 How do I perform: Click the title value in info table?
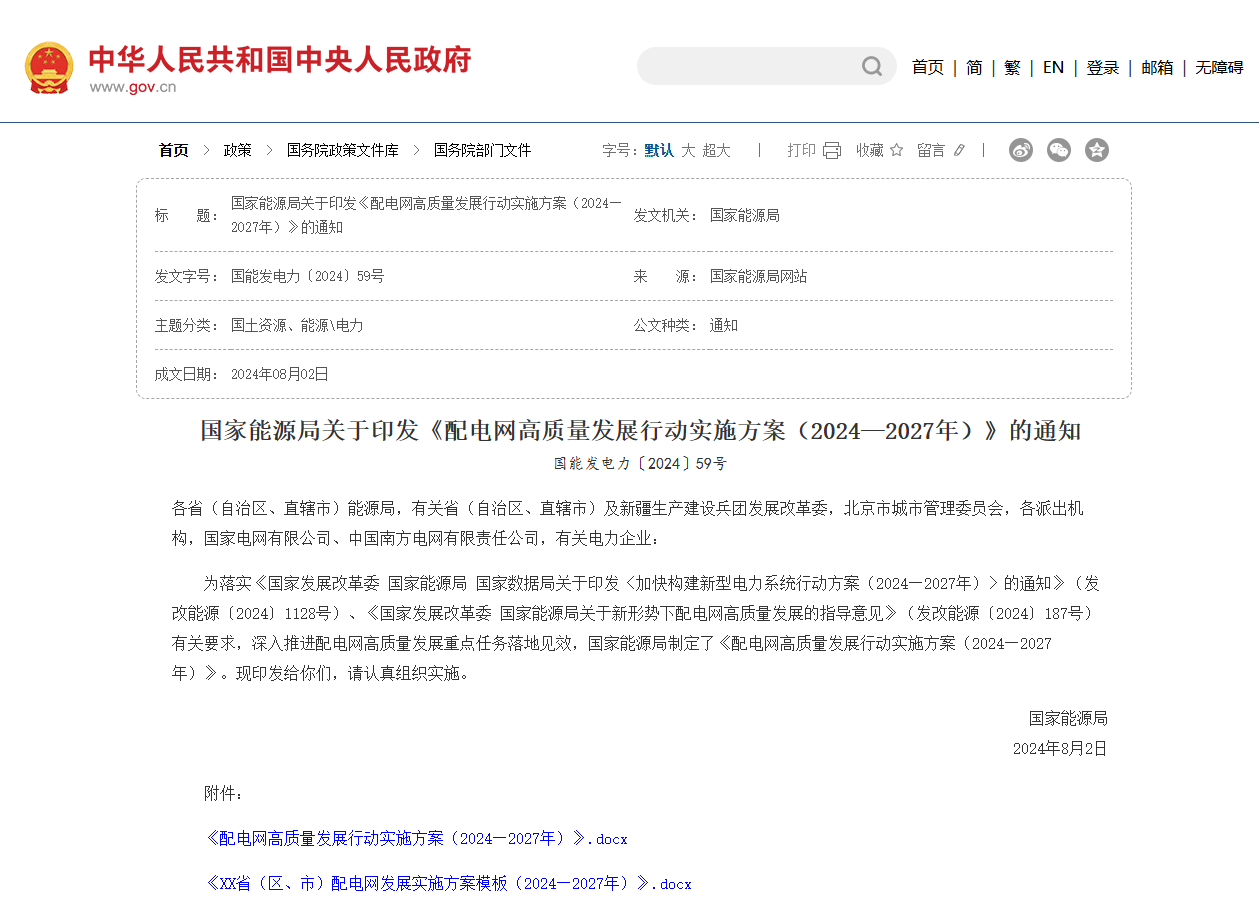426,215
